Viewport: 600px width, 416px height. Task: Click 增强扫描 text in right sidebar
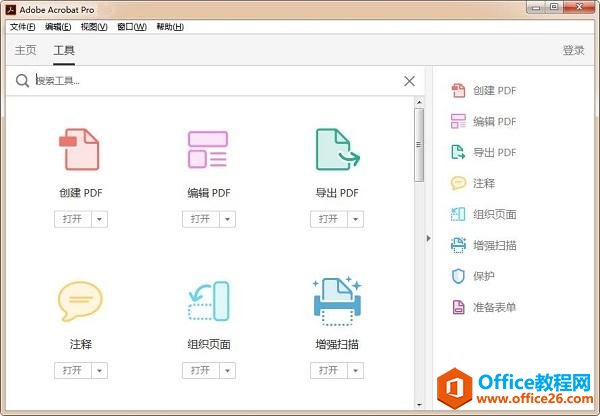click(494, 245)
